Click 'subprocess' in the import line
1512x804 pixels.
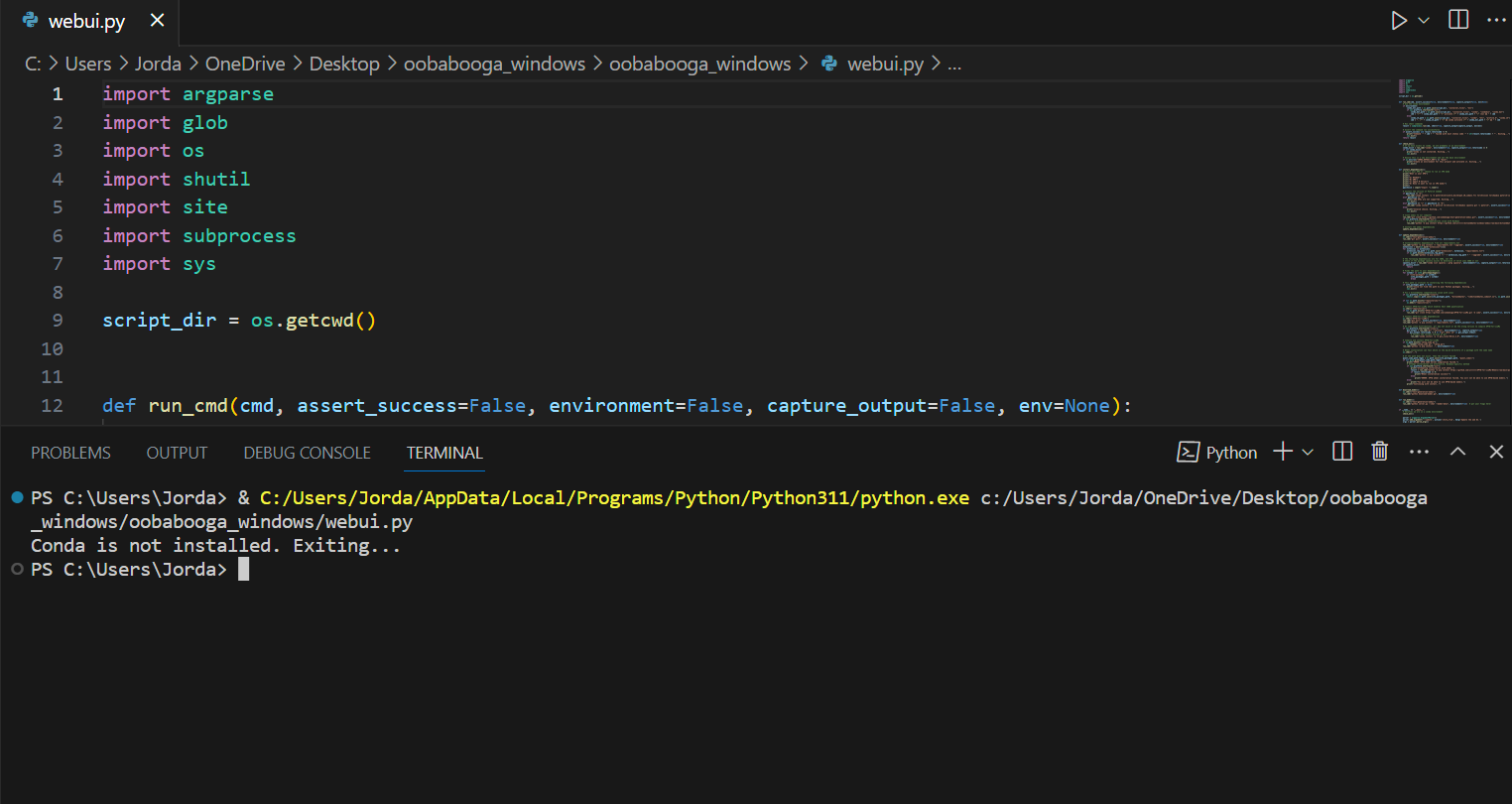[x=239, y=236]
